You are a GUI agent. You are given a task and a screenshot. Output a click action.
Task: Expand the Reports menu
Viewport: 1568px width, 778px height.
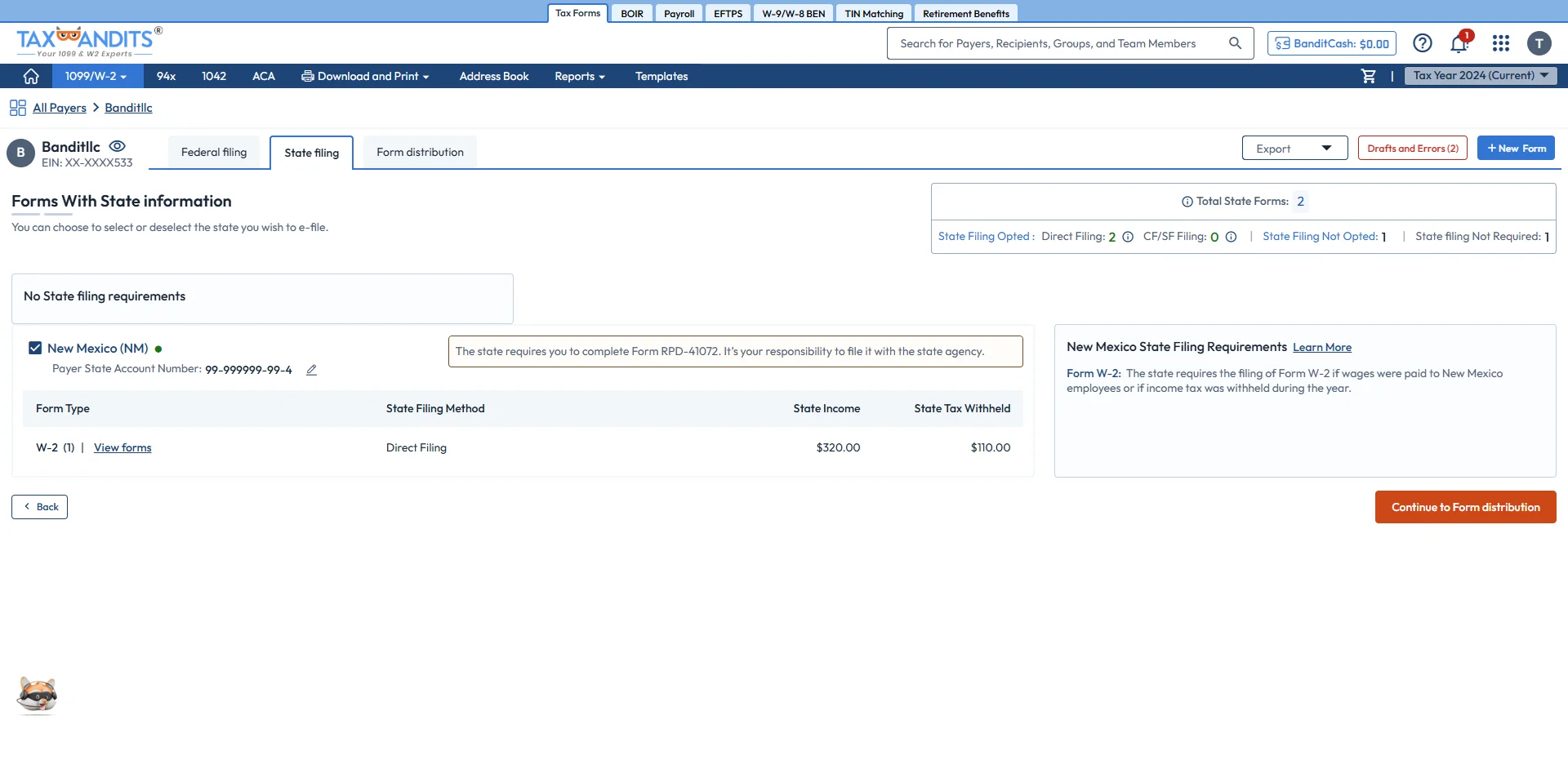(580, 76)
